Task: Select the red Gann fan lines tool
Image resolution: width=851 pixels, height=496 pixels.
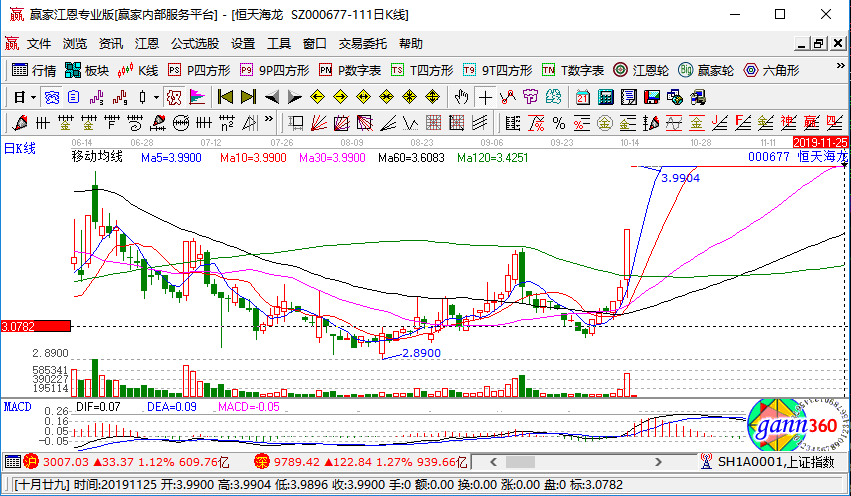Action: (318, 123)
